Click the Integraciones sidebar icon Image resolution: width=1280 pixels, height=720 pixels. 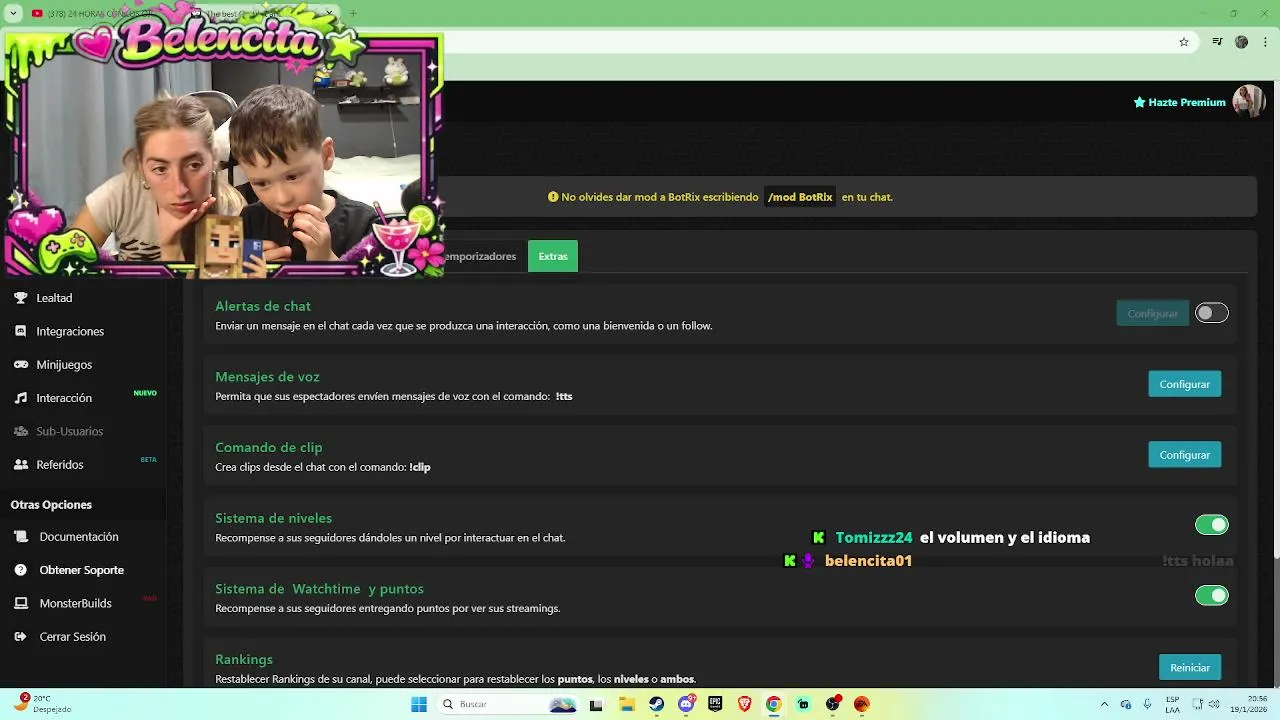(20, 331)
